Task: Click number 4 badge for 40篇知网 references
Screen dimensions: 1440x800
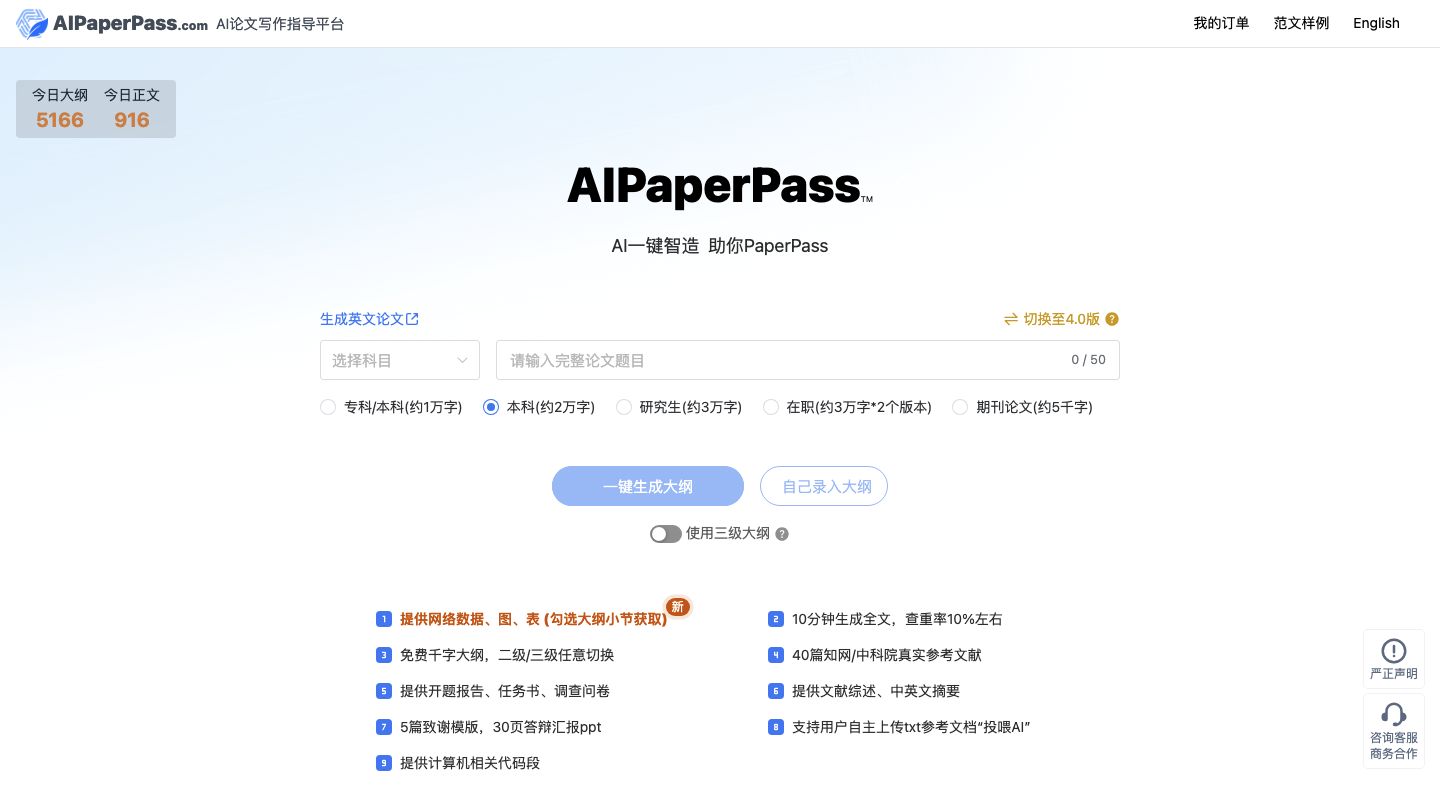Action: [x=775, y=655]
